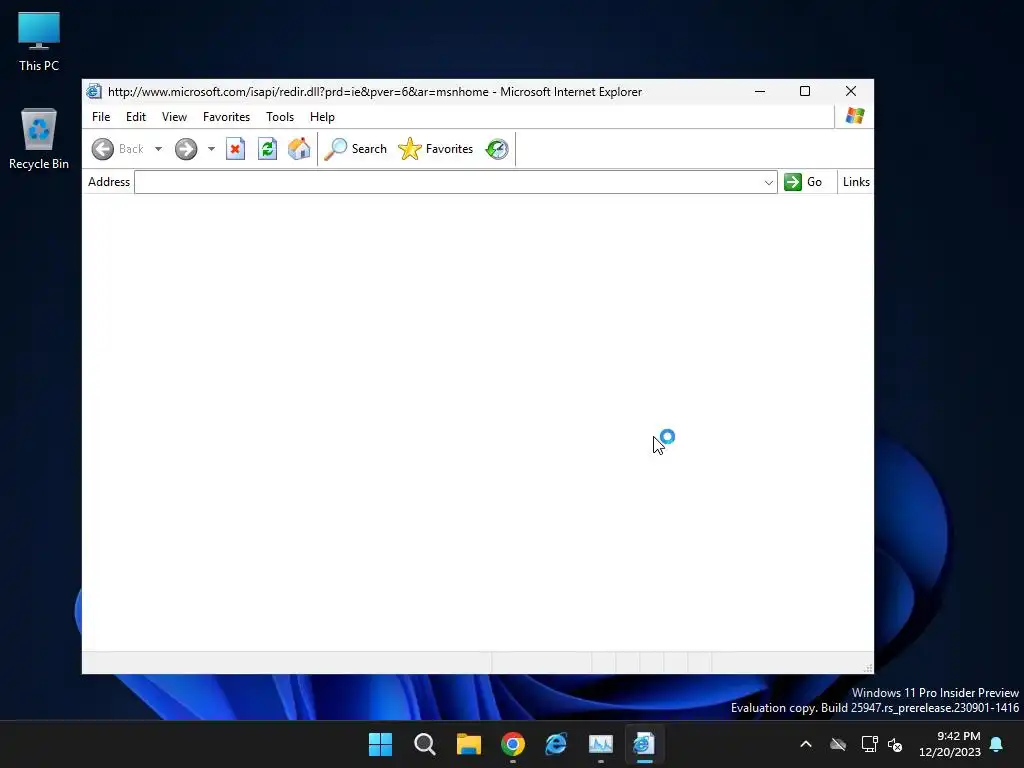The width and height of the screenshot is (1024, 768).
Task: Close the Internet Explorer window
Action: pos(851,91)
